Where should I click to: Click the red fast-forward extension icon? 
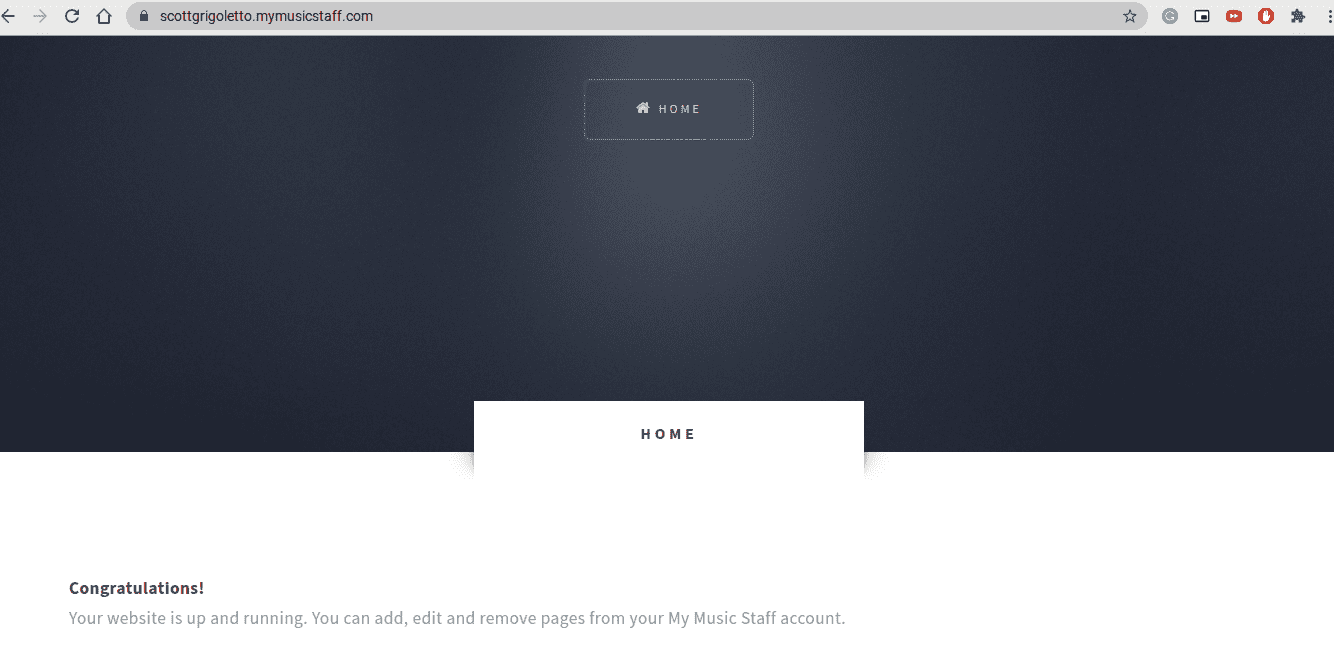coord(1234,16)
